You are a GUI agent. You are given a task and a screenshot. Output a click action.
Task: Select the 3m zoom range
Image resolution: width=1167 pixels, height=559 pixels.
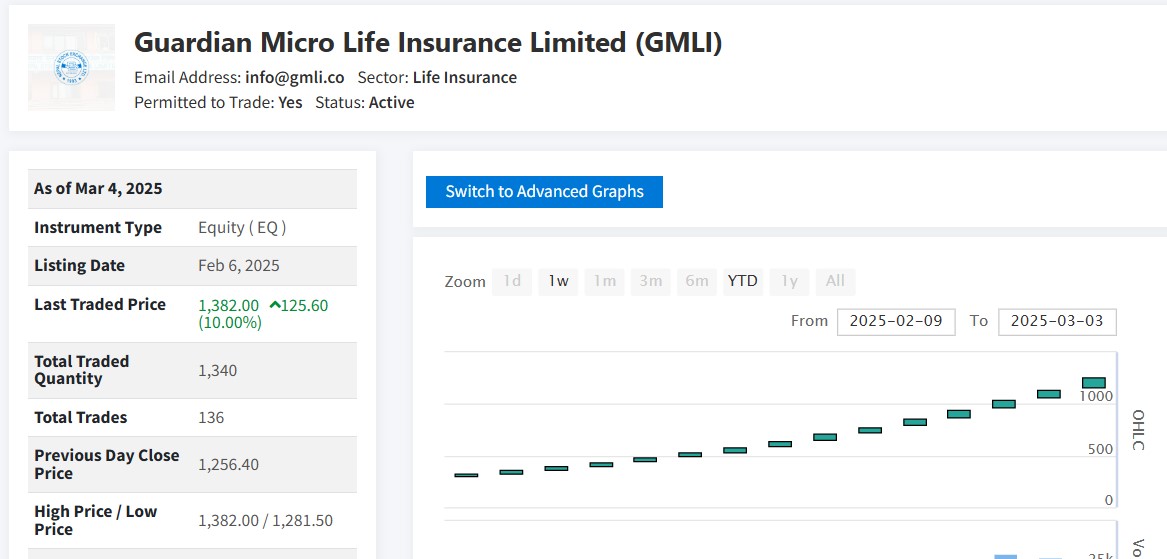click(x=650, y=281)
